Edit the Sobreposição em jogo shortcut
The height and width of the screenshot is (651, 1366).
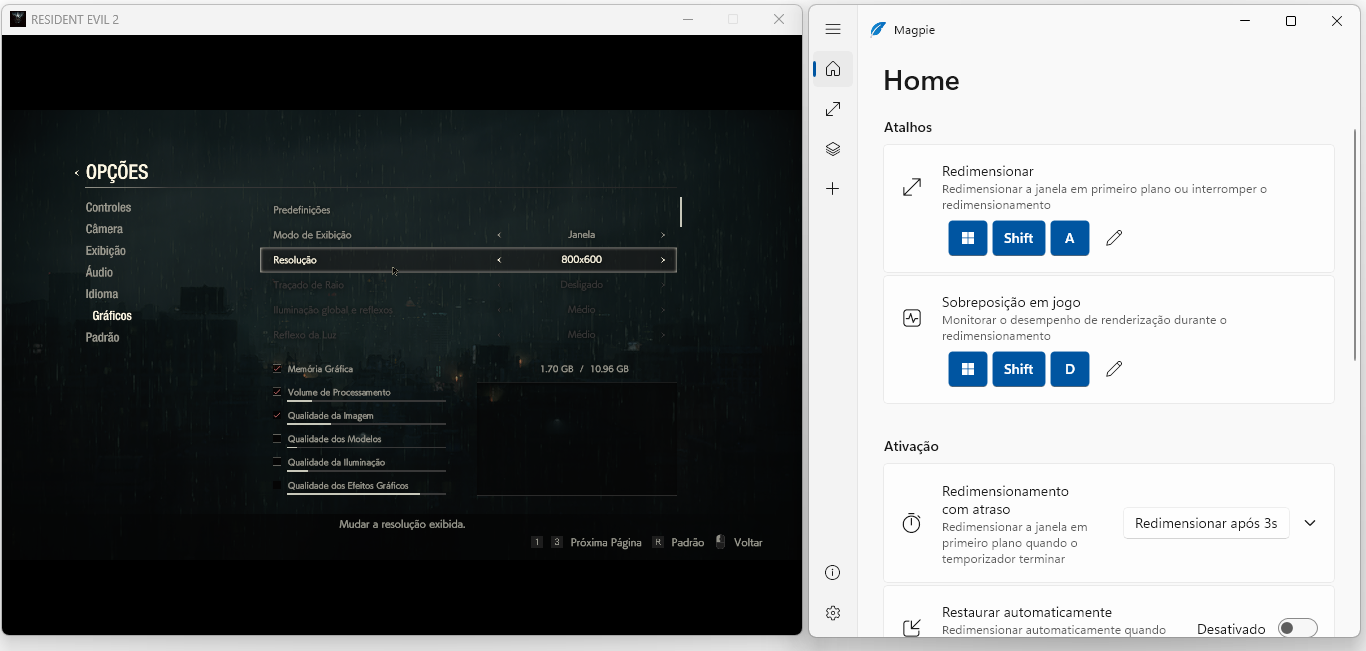tap(1114, 369)
